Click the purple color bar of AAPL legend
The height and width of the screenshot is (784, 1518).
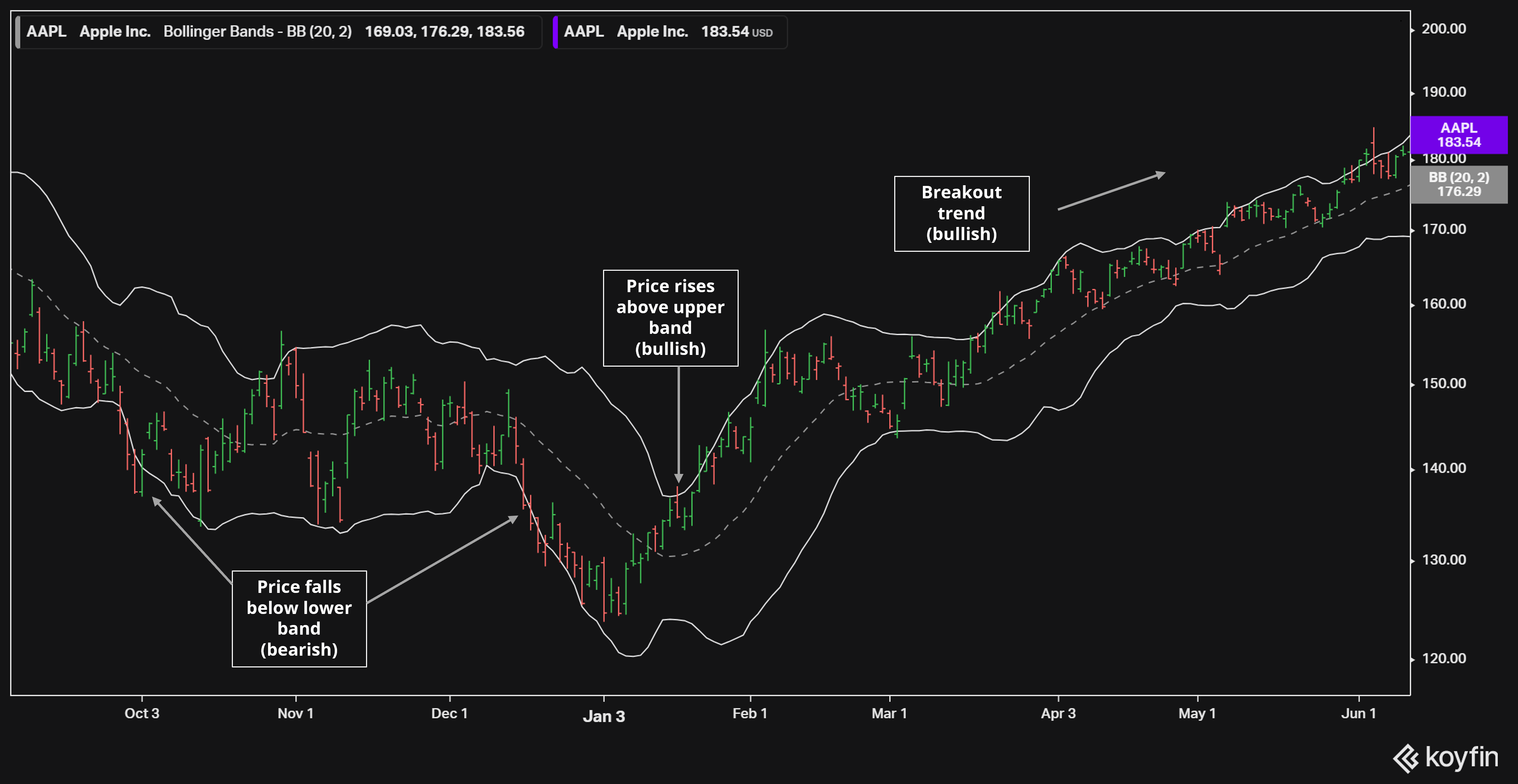(555, 32)
